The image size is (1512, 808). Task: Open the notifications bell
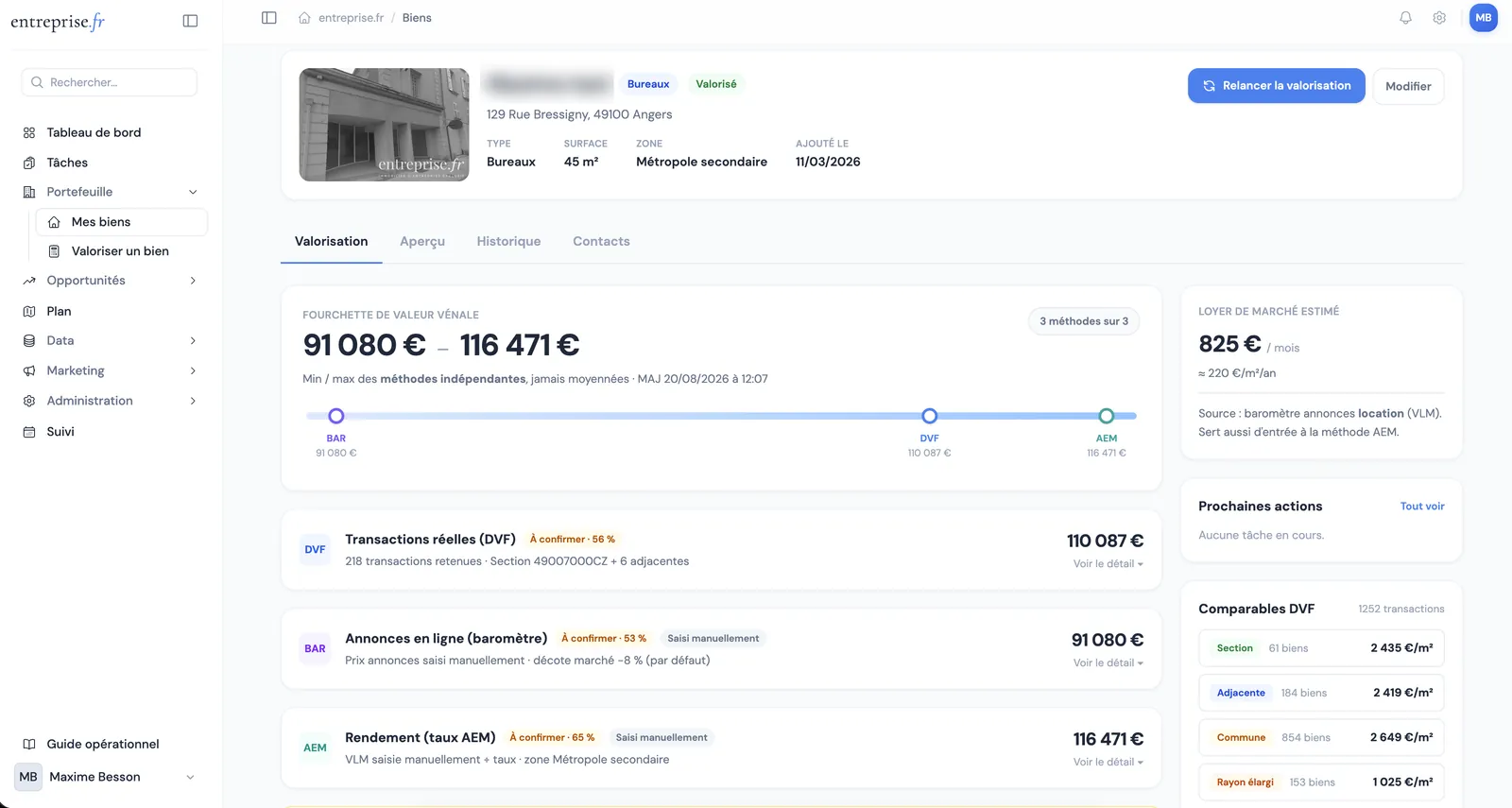pos(1405,18)
